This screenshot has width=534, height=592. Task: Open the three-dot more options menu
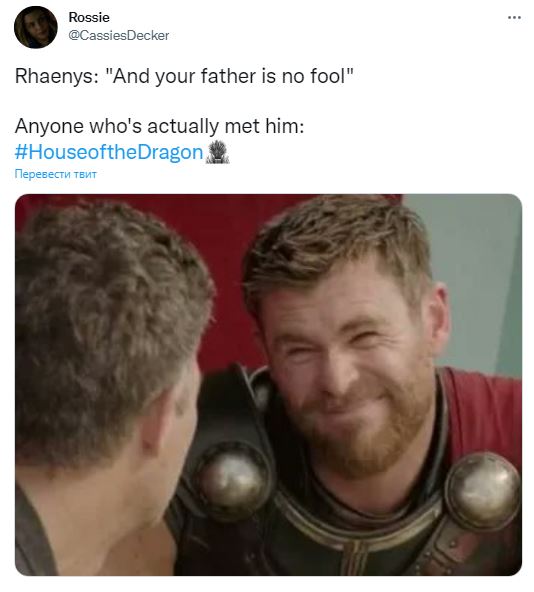point(514,17)
